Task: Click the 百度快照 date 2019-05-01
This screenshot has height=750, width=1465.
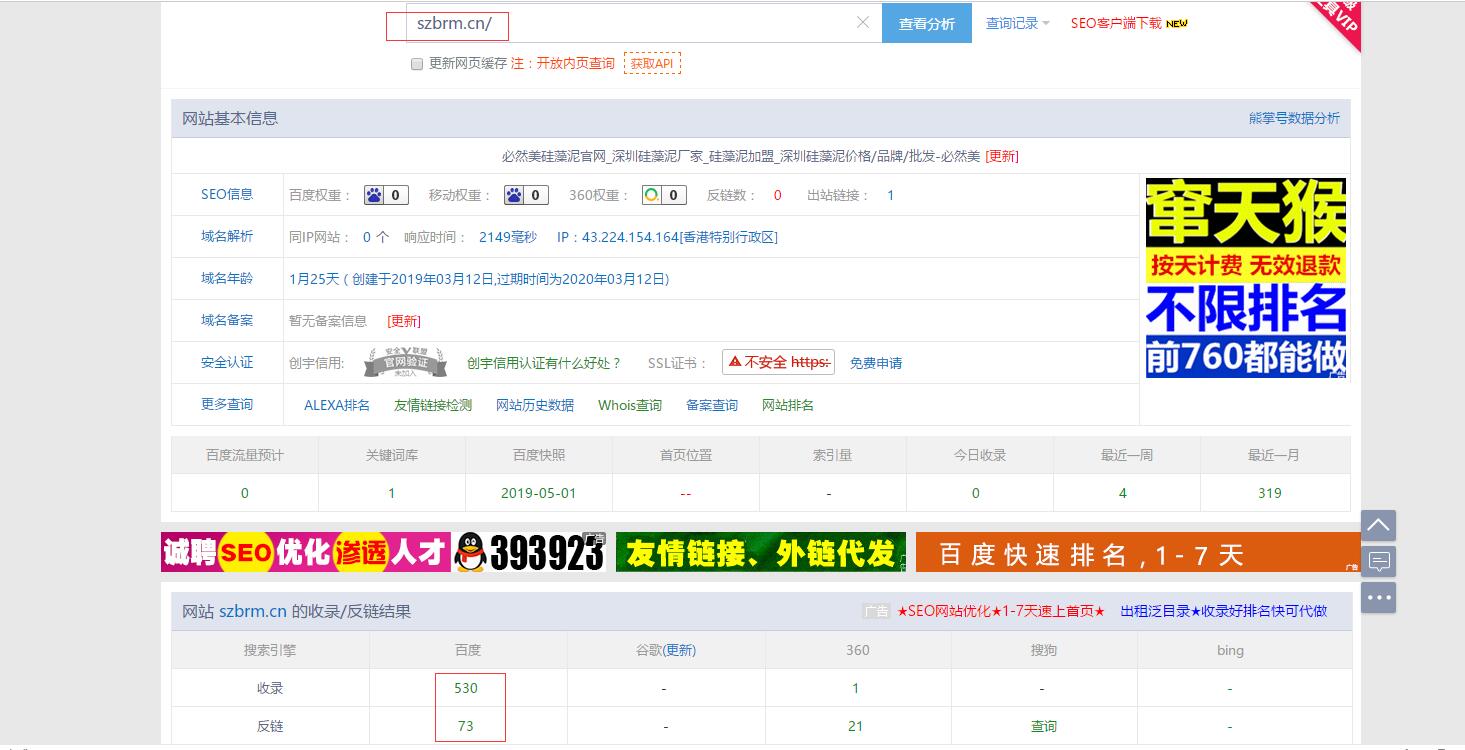Action: tap(539, 493)
